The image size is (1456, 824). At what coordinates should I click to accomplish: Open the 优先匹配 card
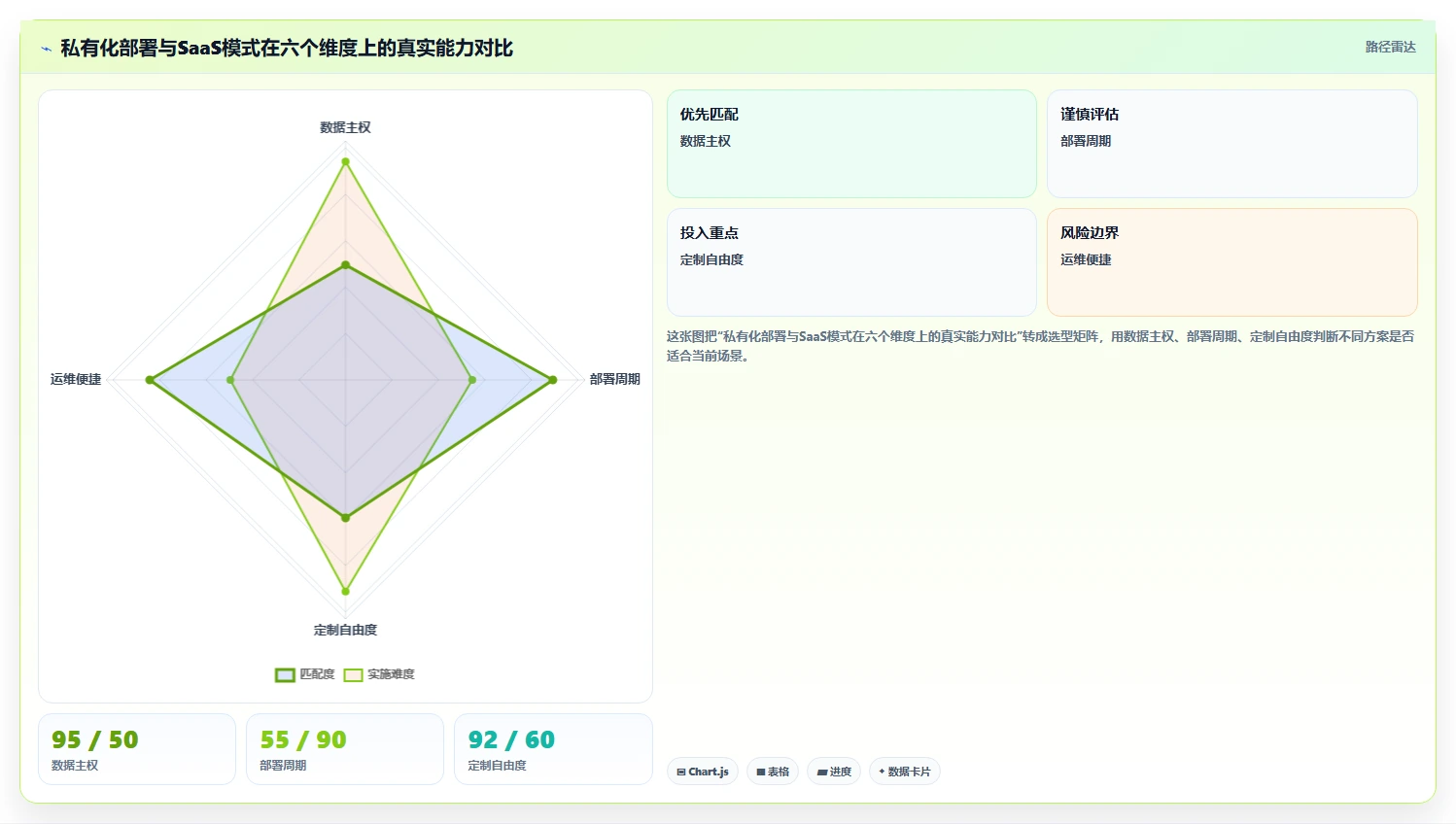[x=851, y=144]
